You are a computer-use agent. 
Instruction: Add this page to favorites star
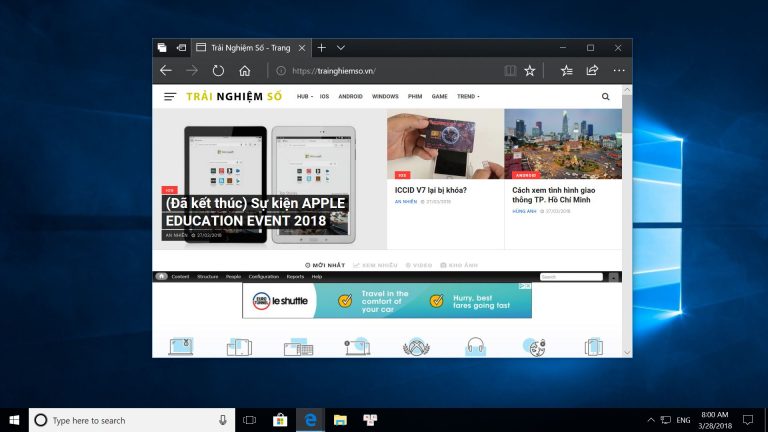(529, 71)
